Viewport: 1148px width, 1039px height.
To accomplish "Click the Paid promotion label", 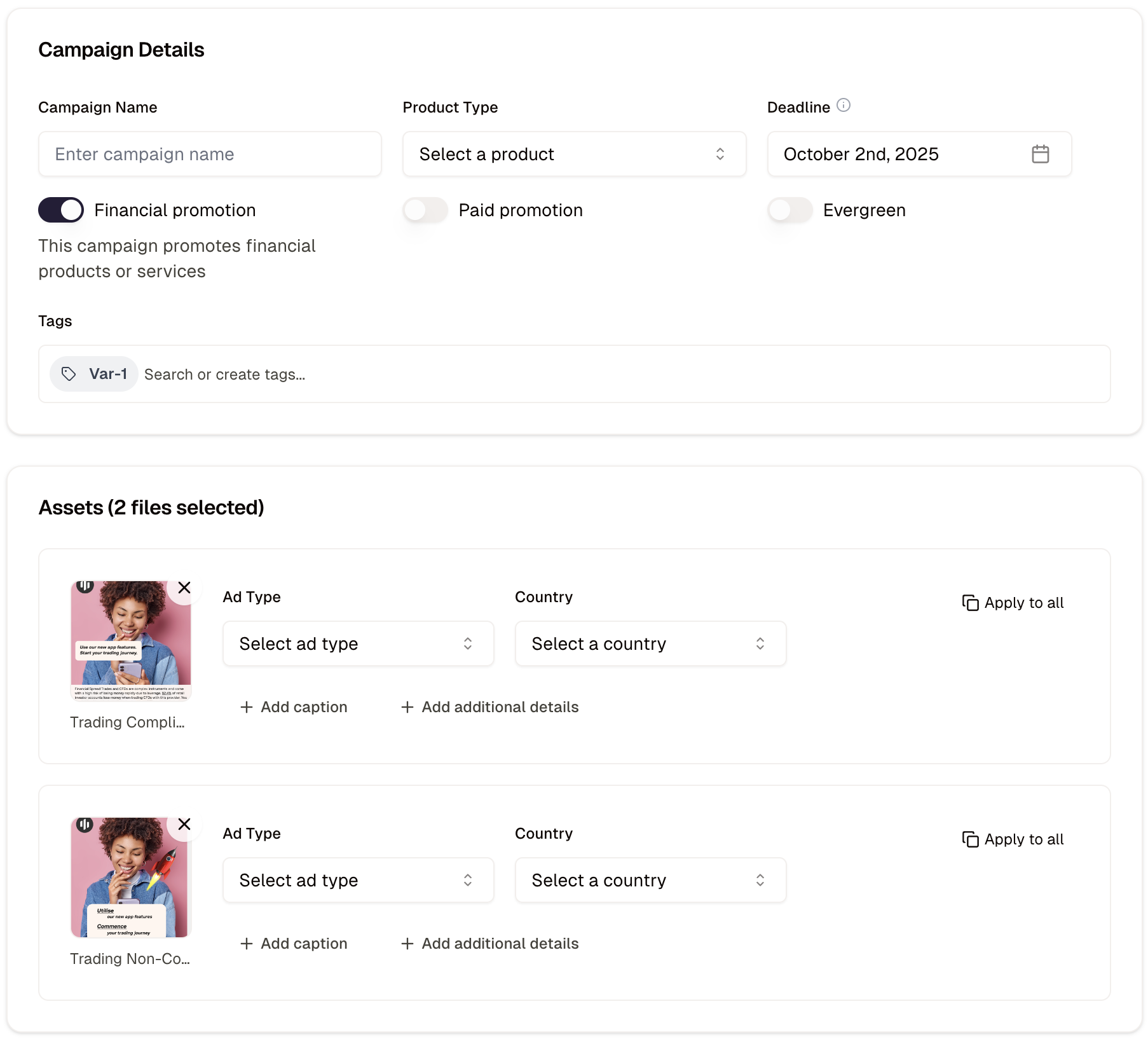I will point(521,210).
